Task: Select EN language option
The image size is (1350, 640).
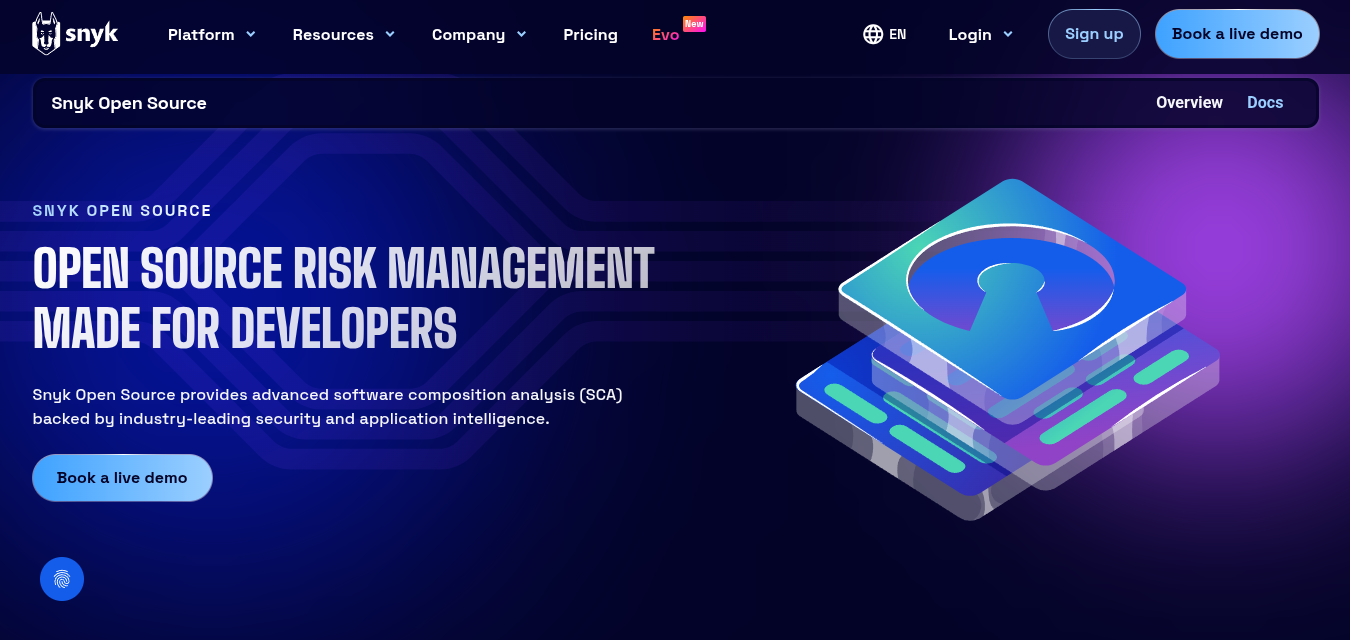Action: point(896,33)
